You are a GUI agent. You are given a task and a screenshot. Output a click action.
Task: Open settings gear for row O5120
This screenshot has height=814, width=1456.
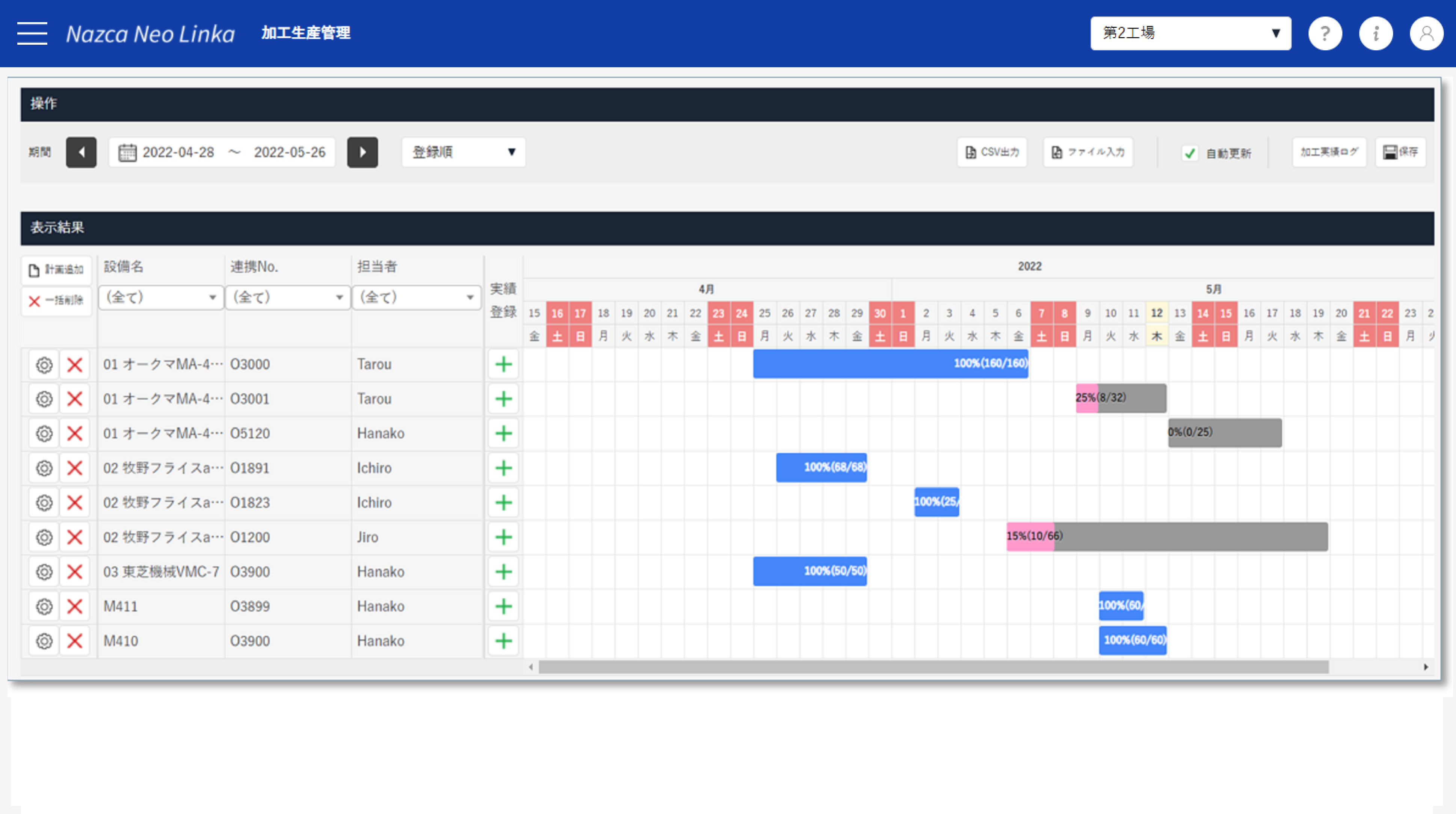pyautogui.click(x=44, y=433)
